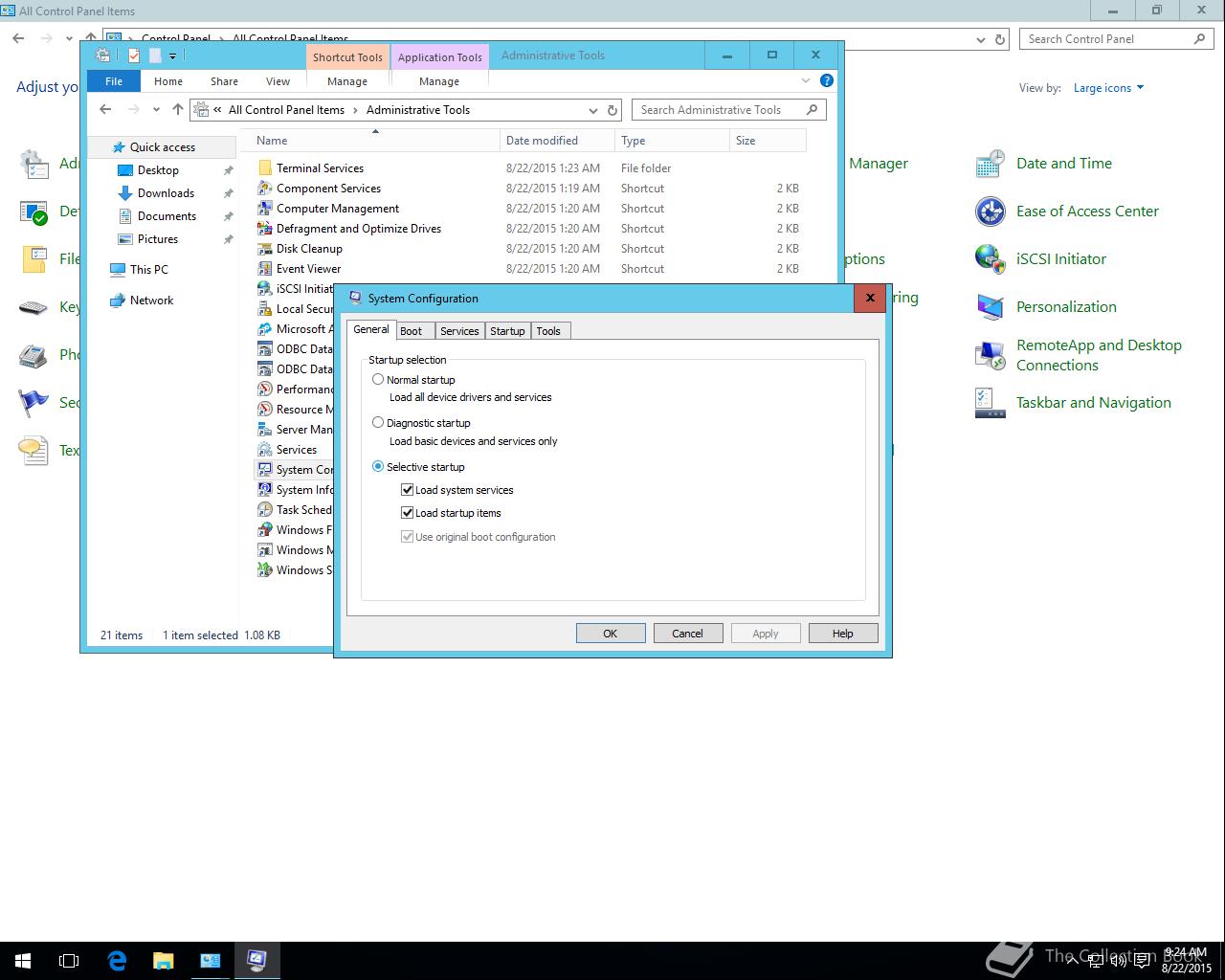Open the Home ribbon tab
1225x980 pixels.
point(168,81)
